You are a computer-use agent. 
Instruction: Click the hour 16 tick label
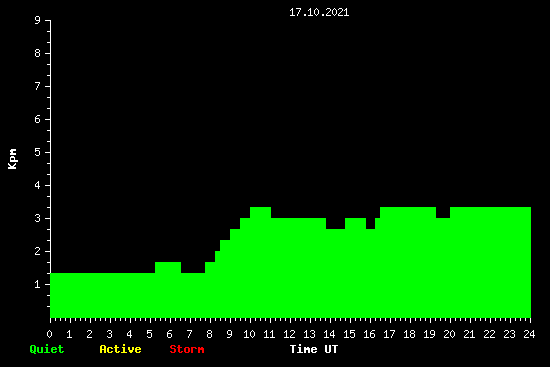[369, 334]
